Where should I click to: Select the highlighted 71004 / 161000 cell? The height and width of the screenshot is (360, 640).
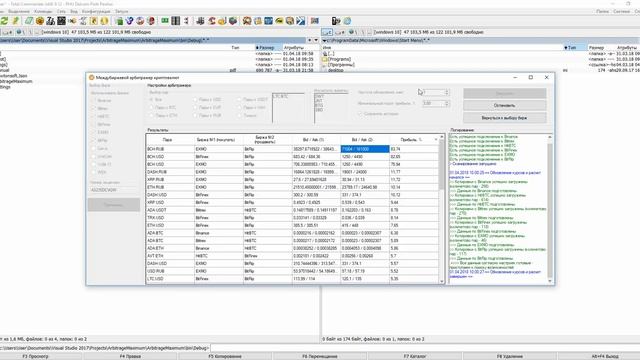pyautogui.click(x=365, y=149)
